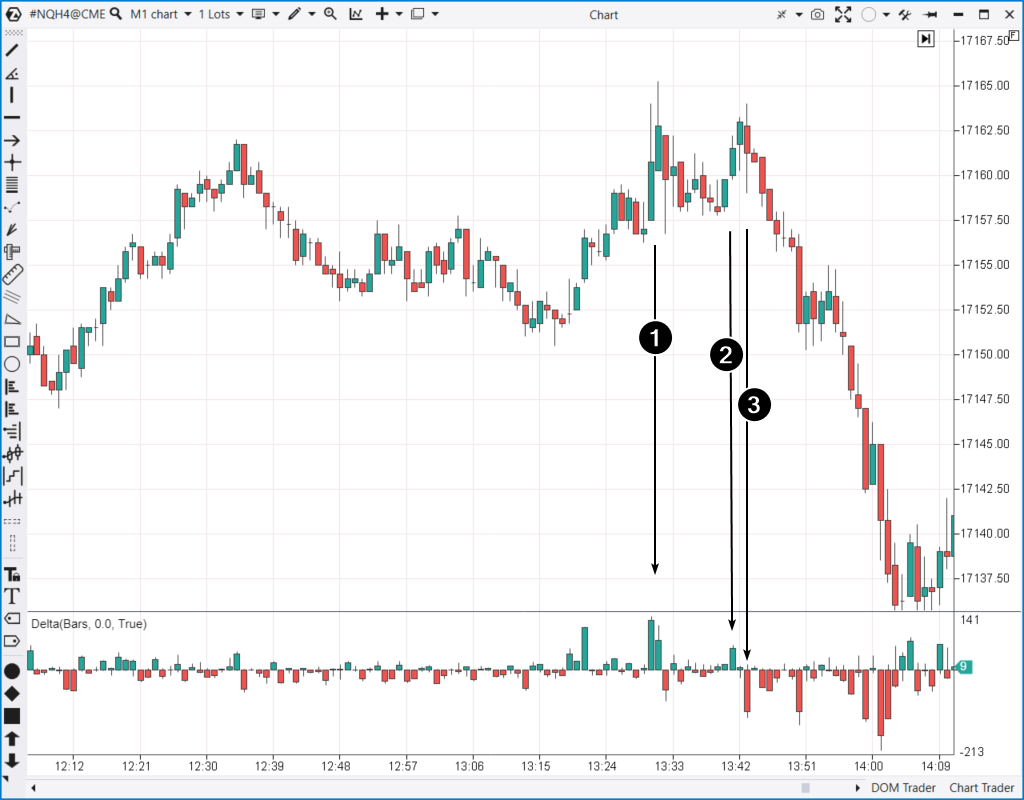Viewport: 1024px width, 800px height.
Task: Open the indicators chart icon
Action: tap(356, 14)
